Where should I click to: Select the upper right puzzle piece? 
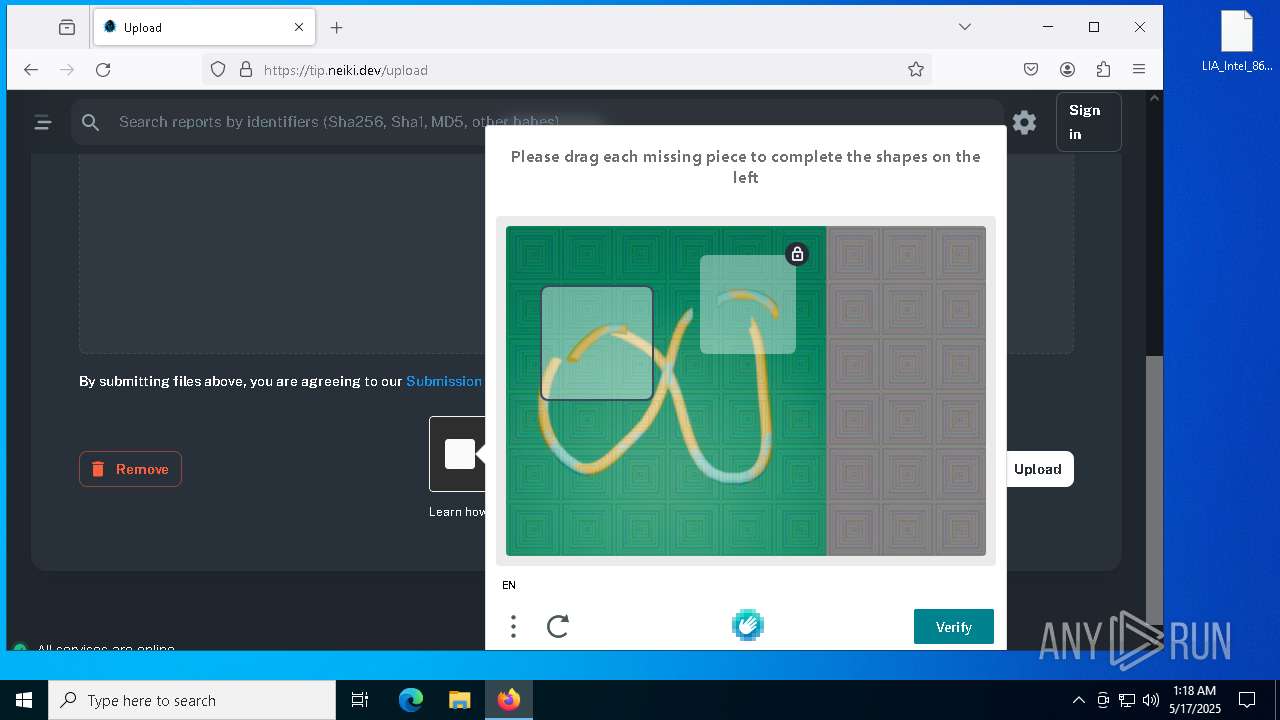tap(748, 304)
